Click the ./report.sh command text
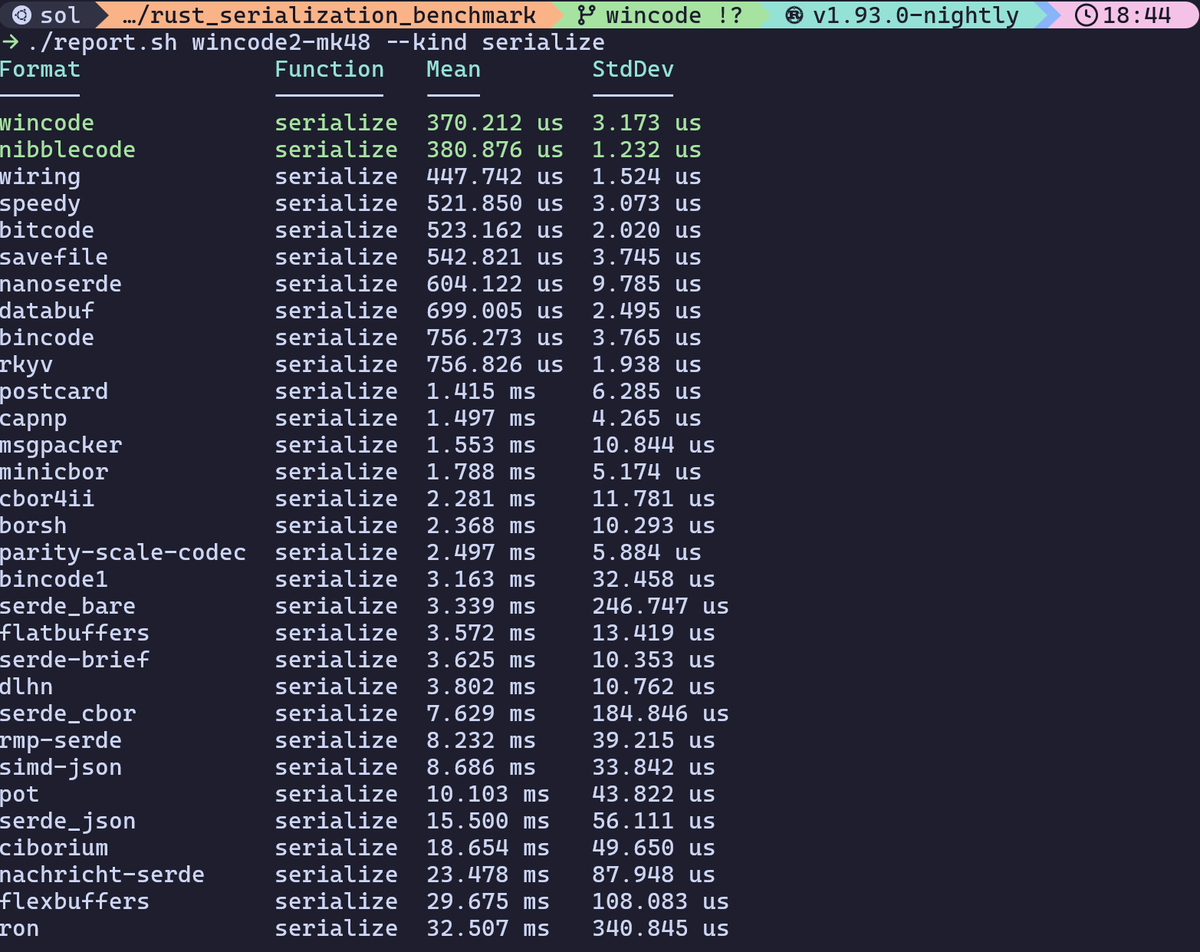1200x952 pixels. tap(100, 42)
